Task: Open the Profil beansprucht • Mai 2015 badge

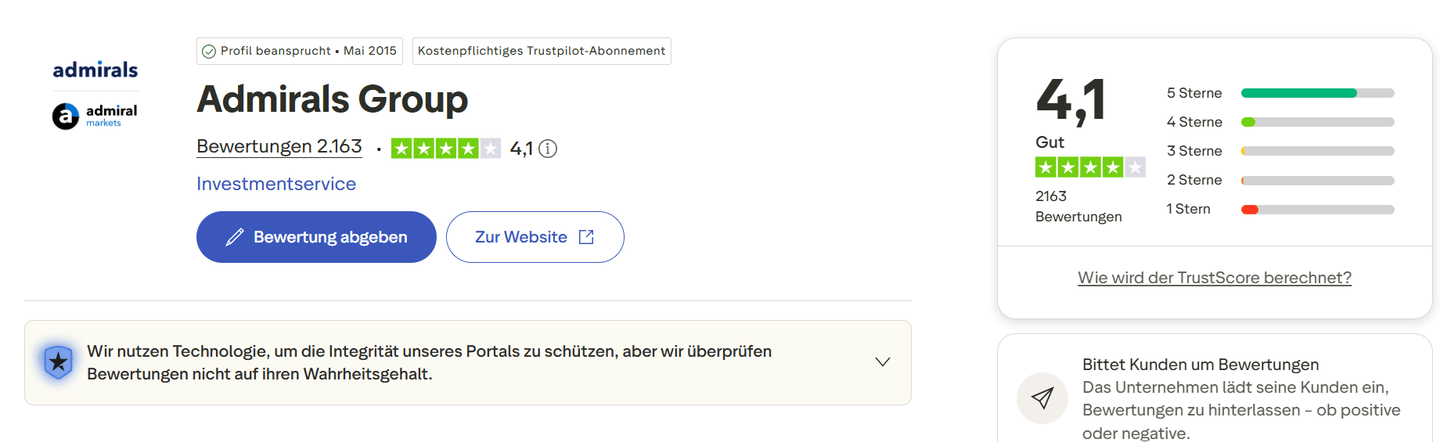Action: [299, 51]
